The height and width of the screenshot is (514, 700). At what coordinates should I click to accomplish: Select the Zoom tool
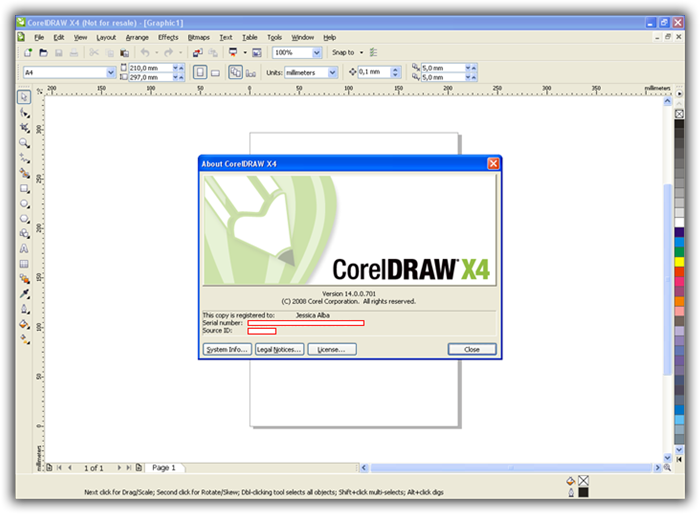(24, 143)
